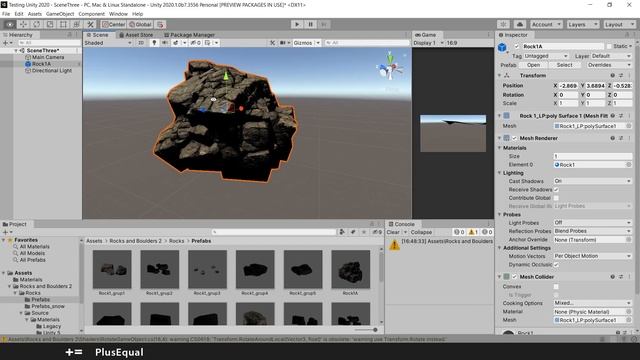Screen dimensions: 640x360
Task: Toggle hidden objects count icon in scene toolbar
Action: tap(196, 42)
